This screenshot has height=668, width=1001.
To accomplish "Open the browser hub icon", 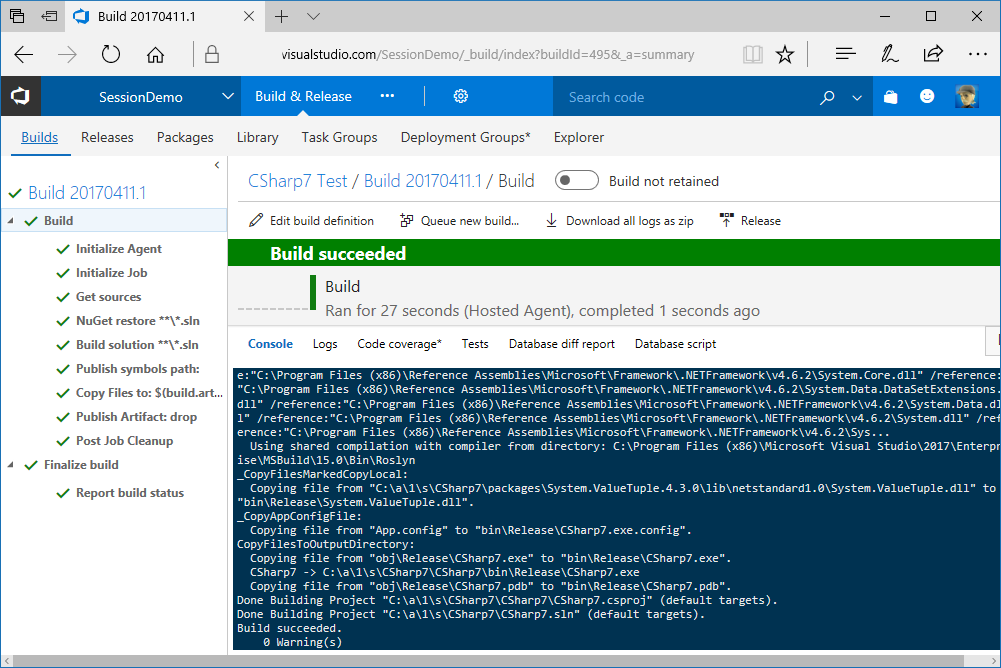I will tap(845, 54).
